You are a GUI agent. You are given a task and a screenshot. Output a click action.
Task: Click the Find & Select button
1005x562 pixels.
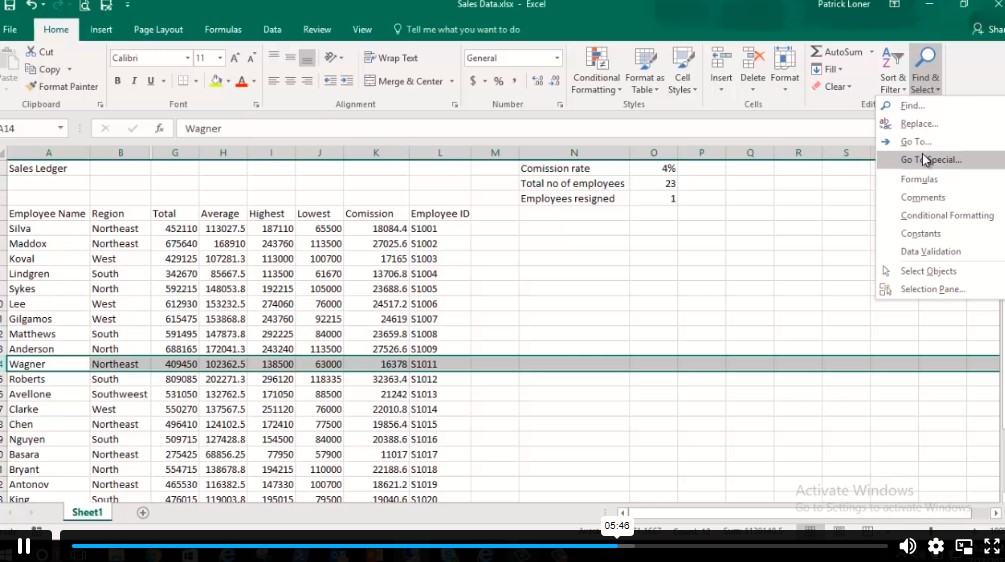(926, 71)
